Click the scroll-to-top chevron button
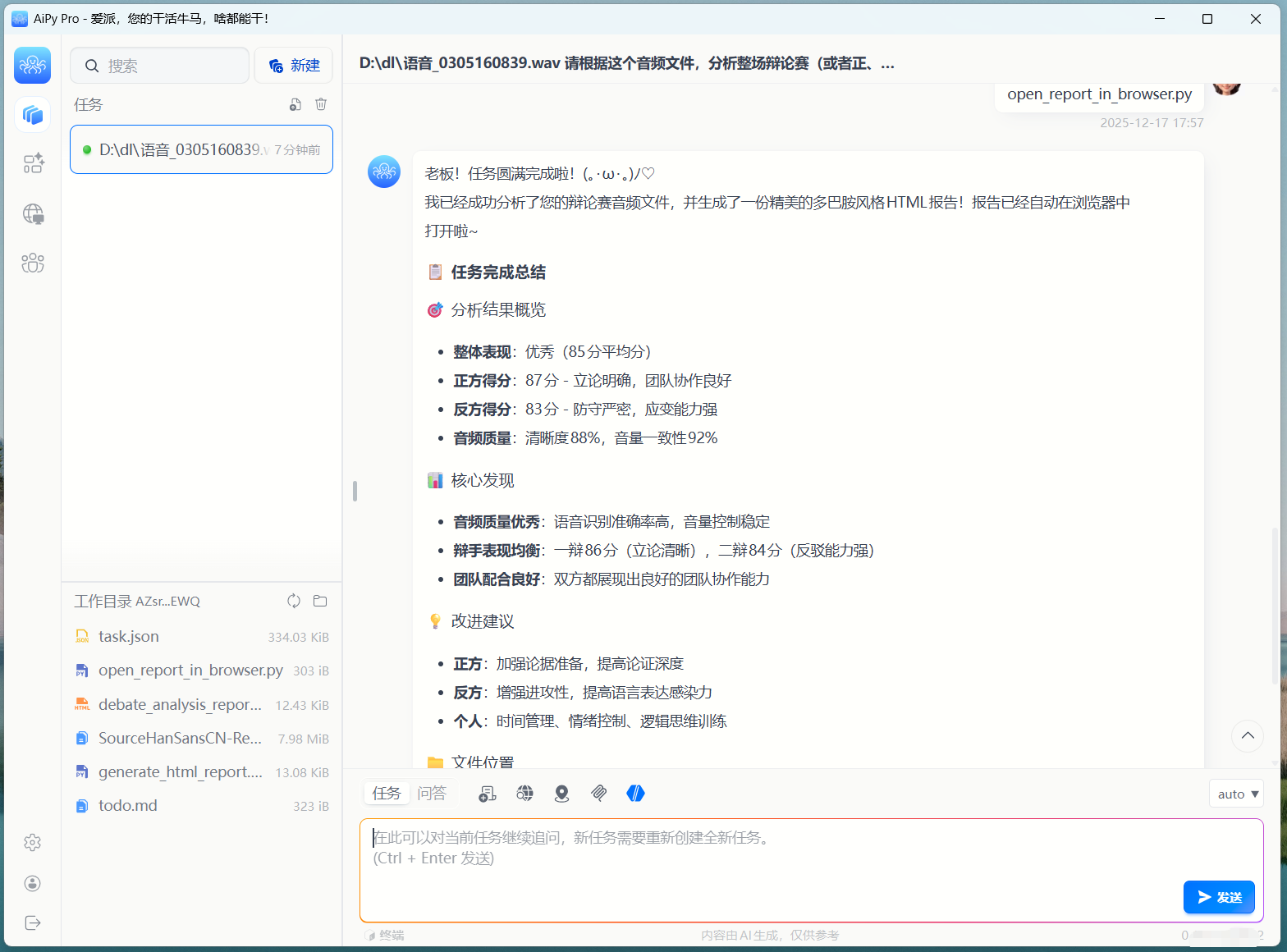 coord(1247,735)
